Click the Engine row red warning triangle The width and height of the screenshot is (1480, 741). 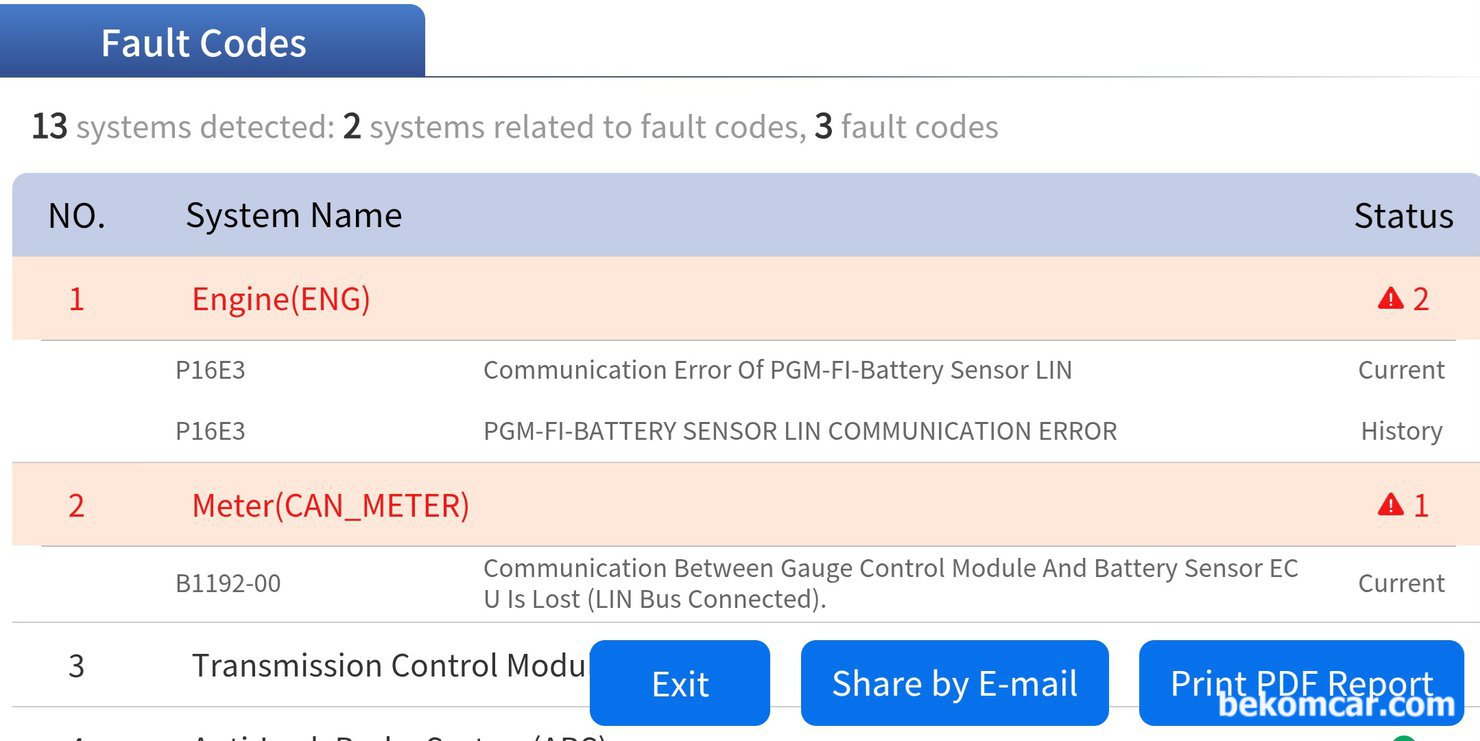click(x=1390, y=299)
